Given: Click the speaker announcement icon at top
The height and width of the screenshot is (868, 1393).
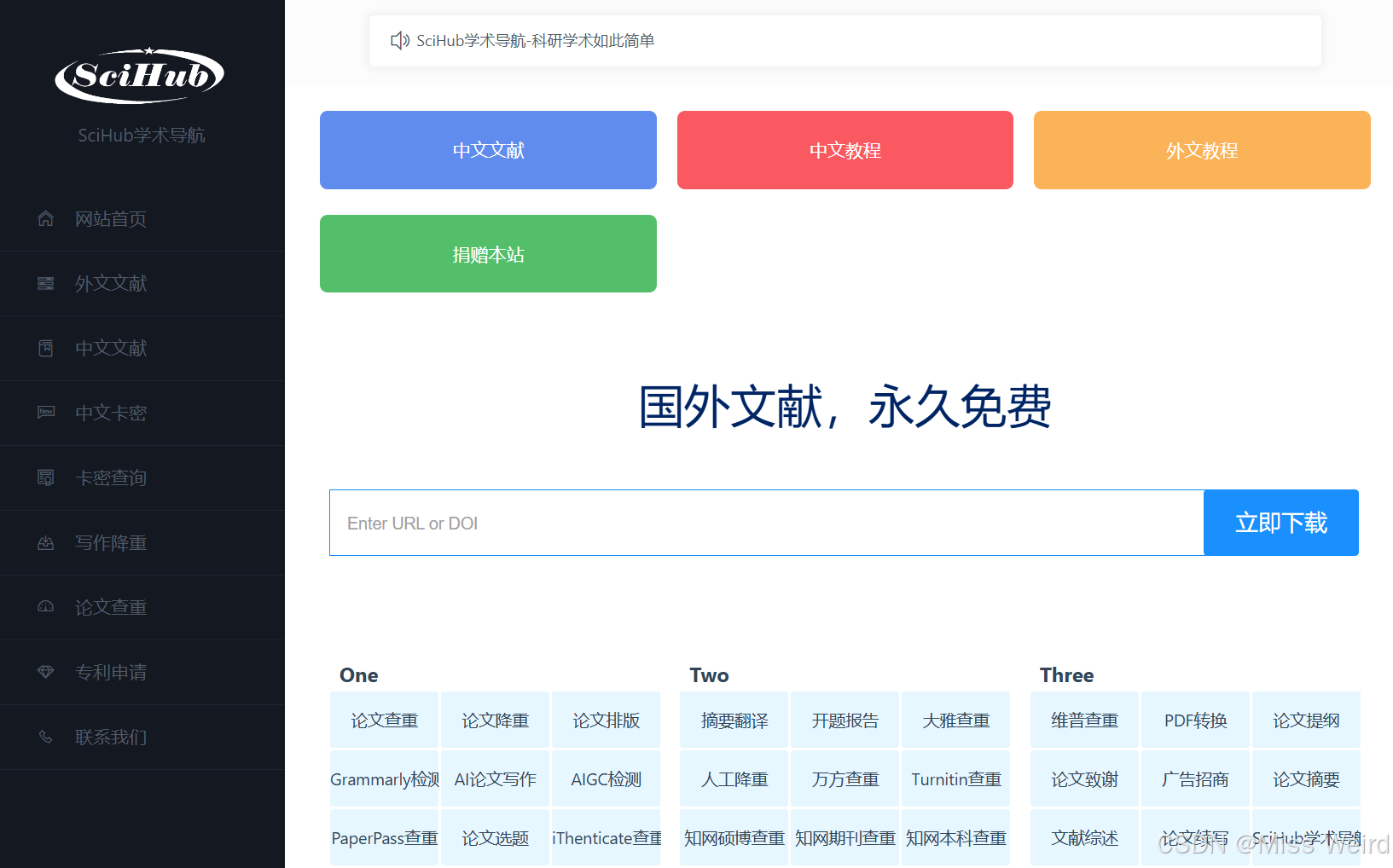Looking at the screenshot, I should click(399, 41).
